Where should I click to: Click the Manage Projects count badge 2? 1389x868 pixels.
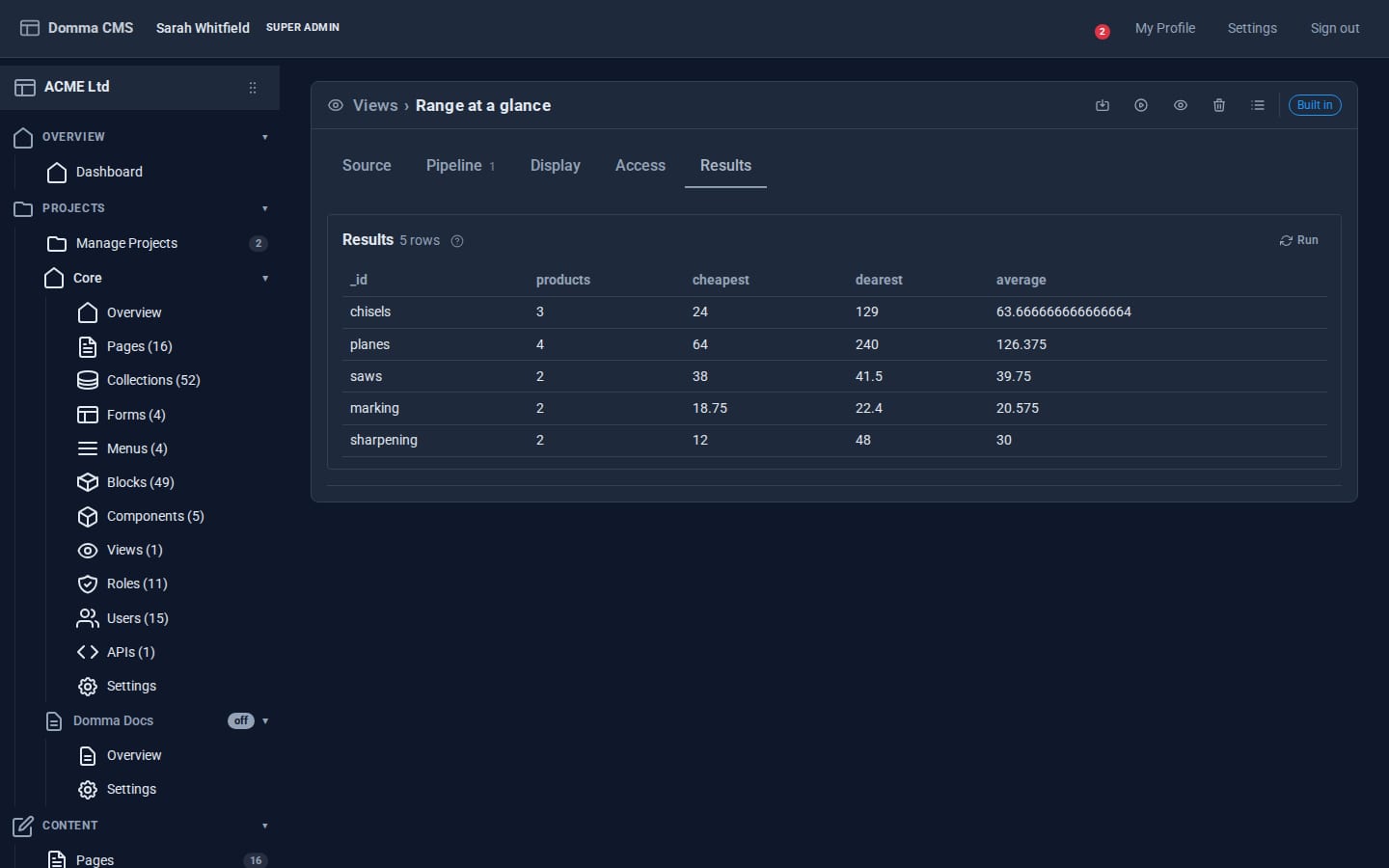tap(258, 243)
